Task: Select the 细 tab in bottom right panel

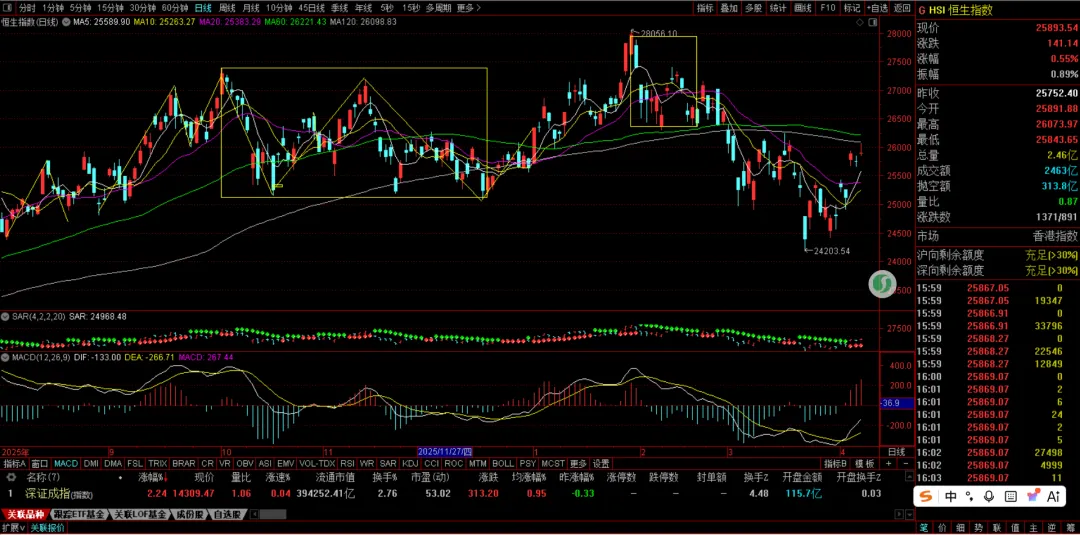Action: (958, 528)
